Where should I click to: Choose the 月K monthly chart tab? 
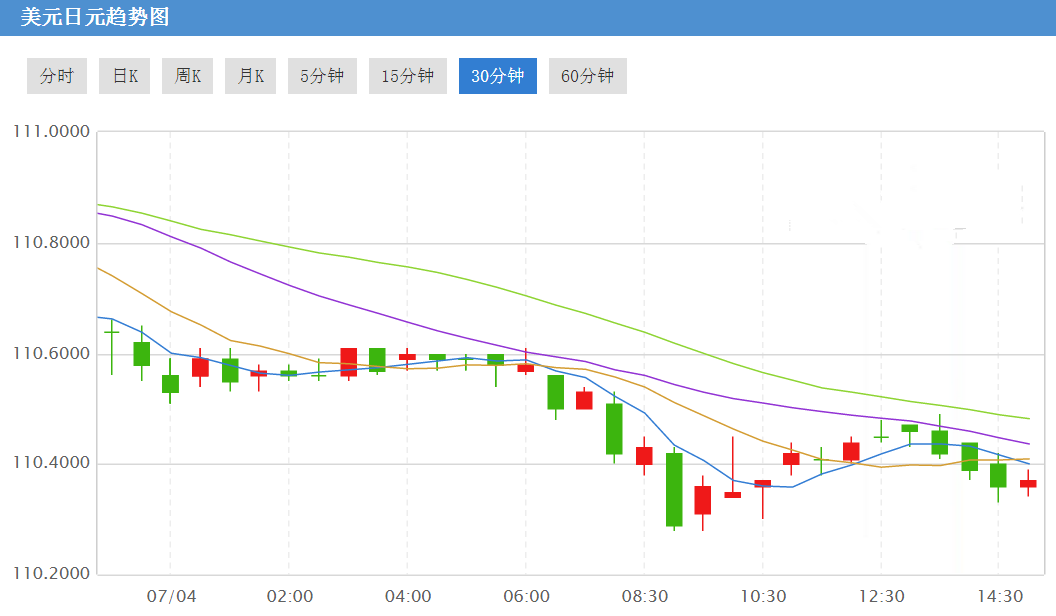pos(251,76)
